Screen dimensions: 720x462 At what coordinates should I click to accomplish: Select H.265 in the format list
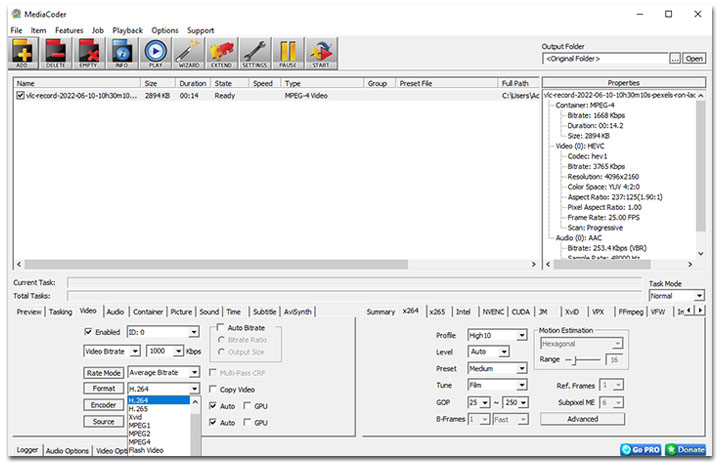point(138,408)
